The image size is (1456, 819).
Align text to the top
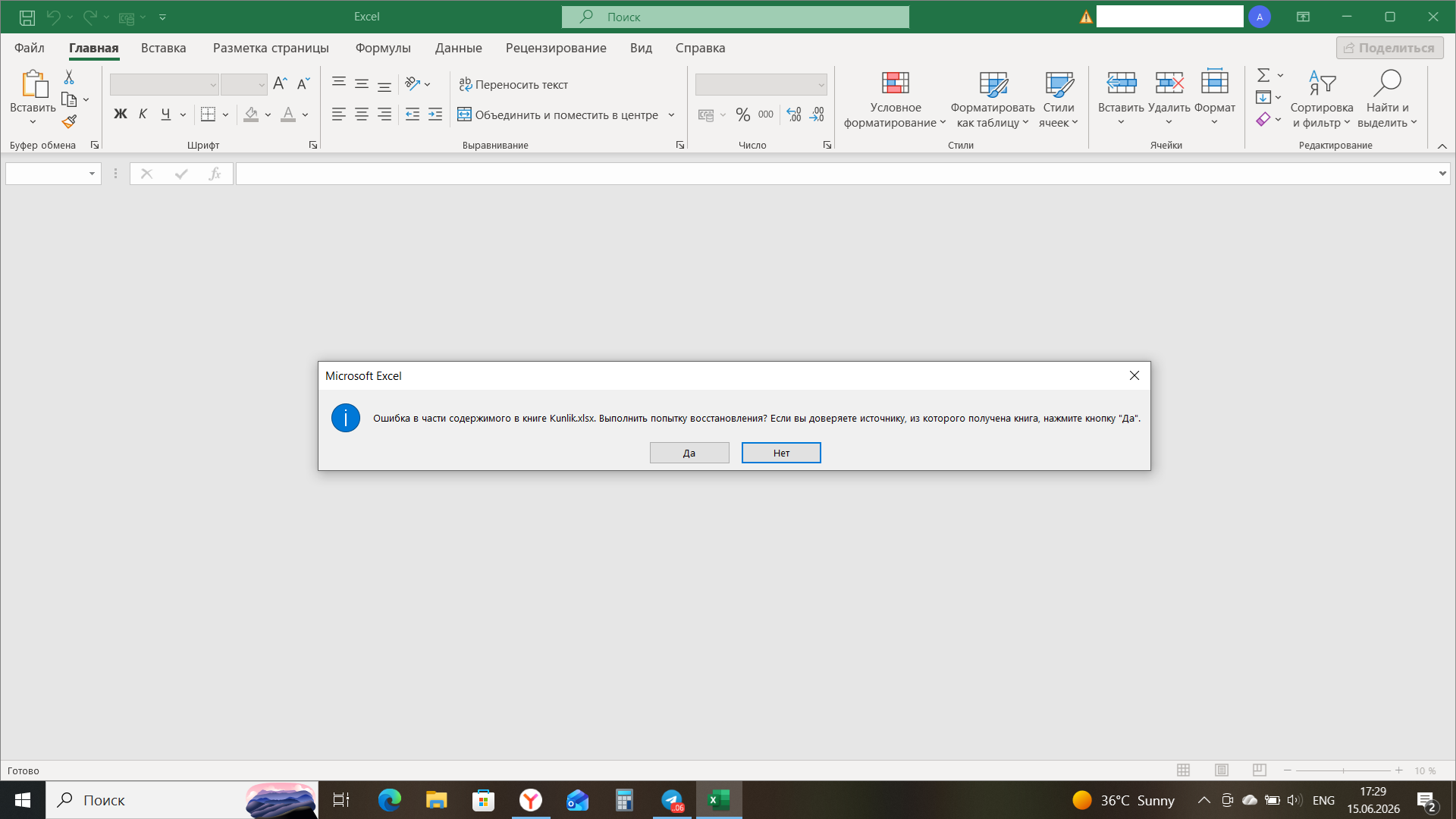point(339,83)
